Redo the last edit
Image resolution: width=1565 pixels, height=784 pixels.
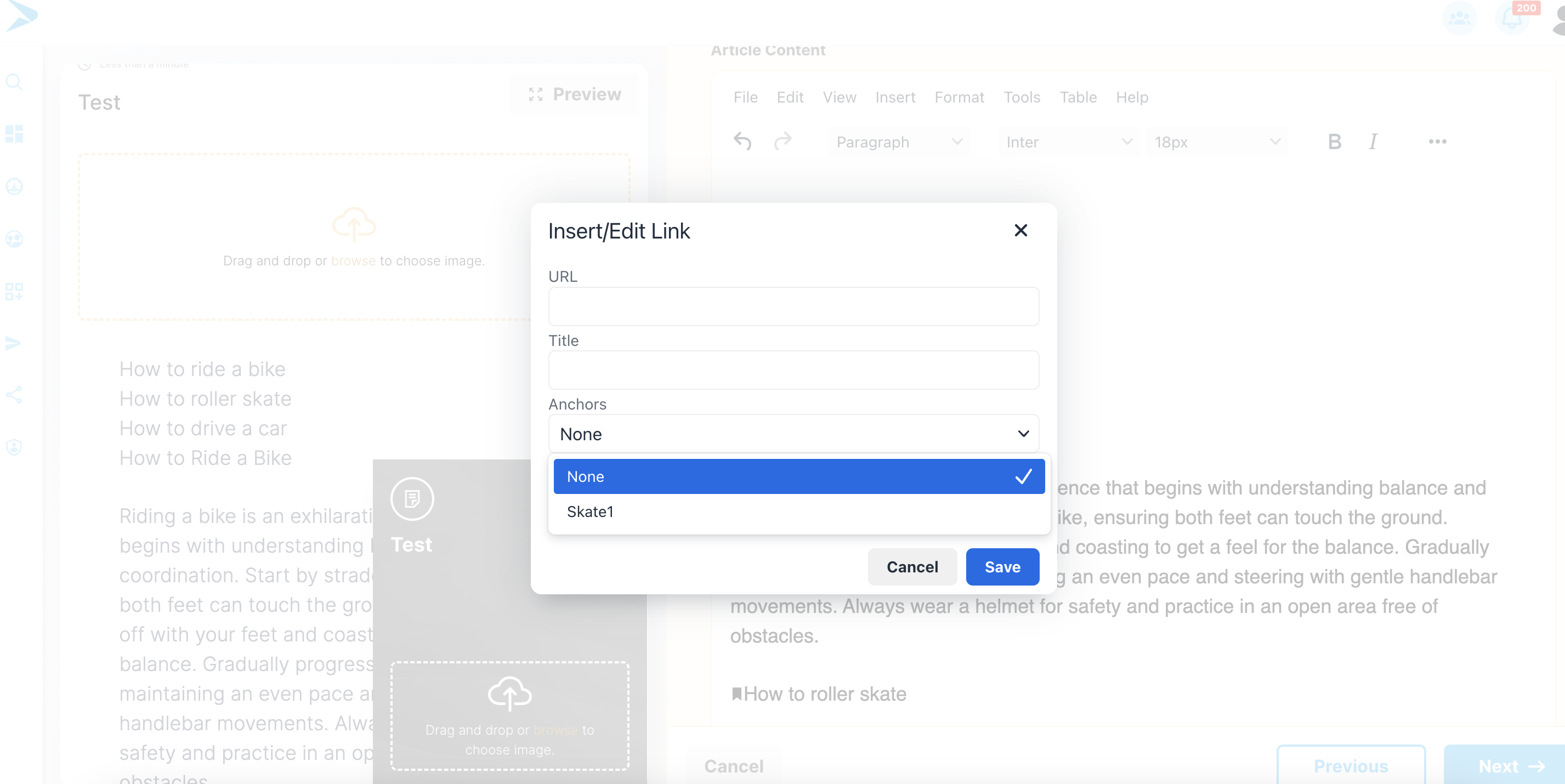pyautogui.click(x=783, y=141)
